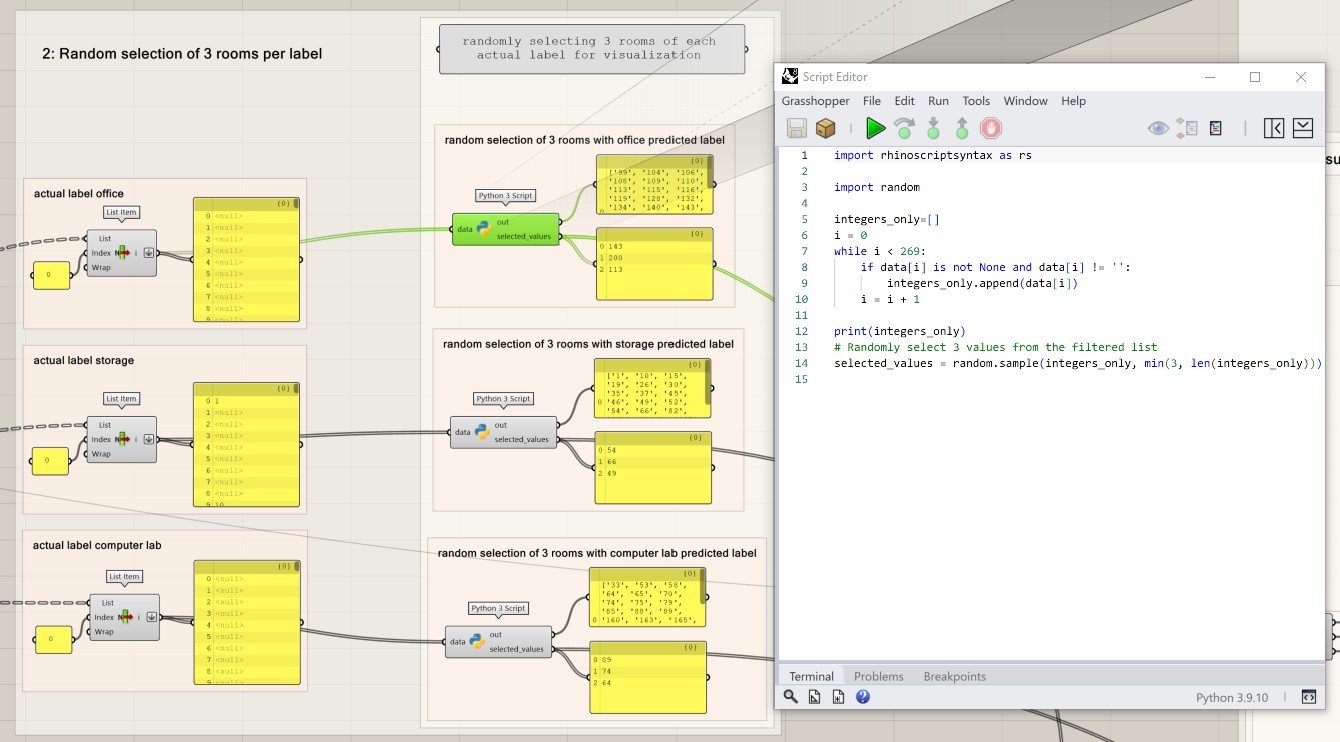Click the Python icon on office script component
1340x742 pixels.
click(484, 229)
